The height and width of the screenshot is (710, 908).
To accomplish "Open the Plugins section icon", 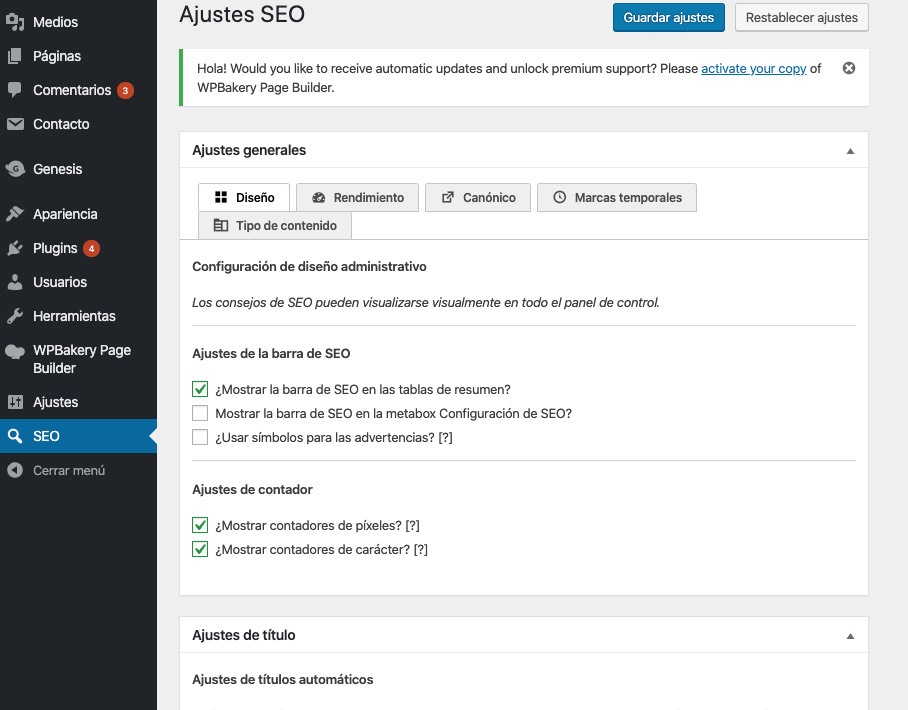I will click(15, 247).
